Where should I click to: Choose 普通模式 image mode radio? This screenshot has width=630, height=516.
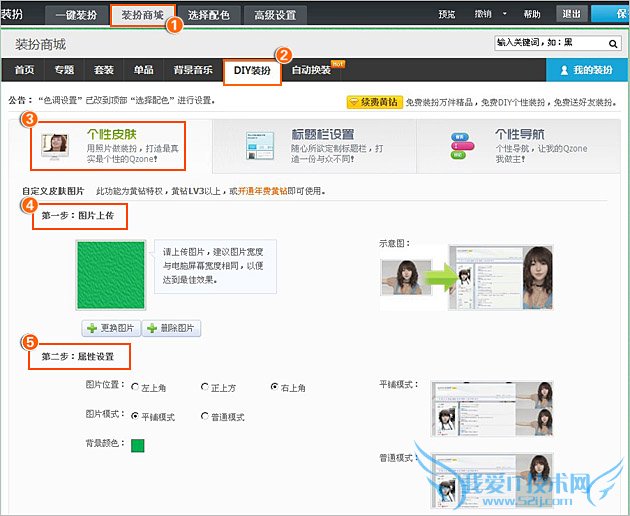[204, 416]
